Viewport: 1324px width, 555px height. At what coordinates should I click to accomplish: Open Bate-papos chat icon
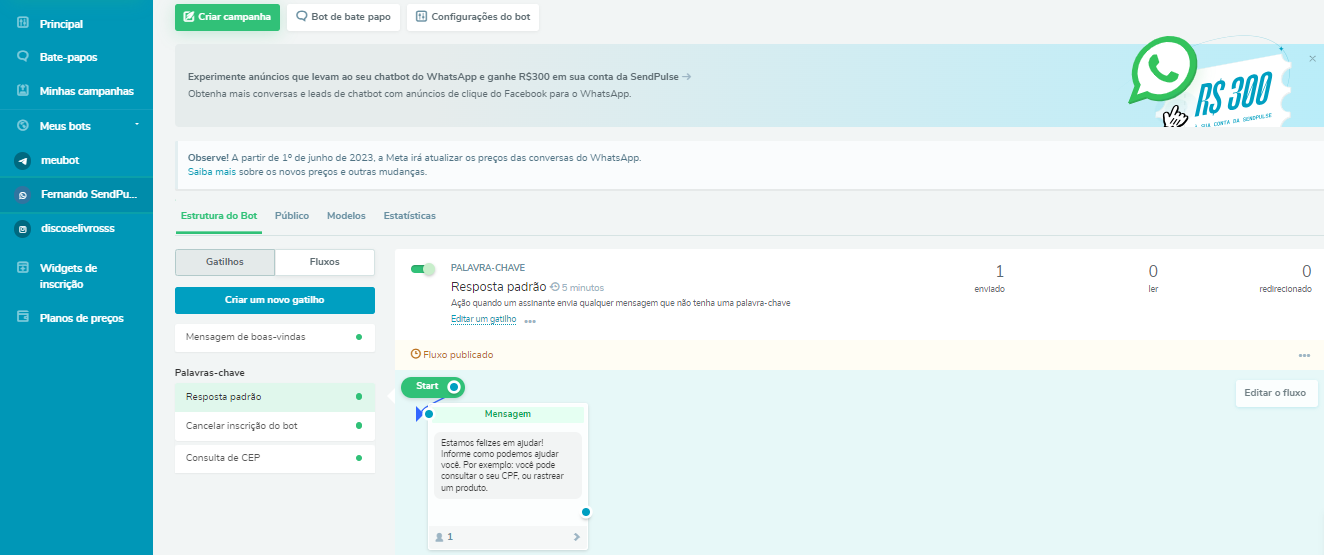[x=22, y=57]
